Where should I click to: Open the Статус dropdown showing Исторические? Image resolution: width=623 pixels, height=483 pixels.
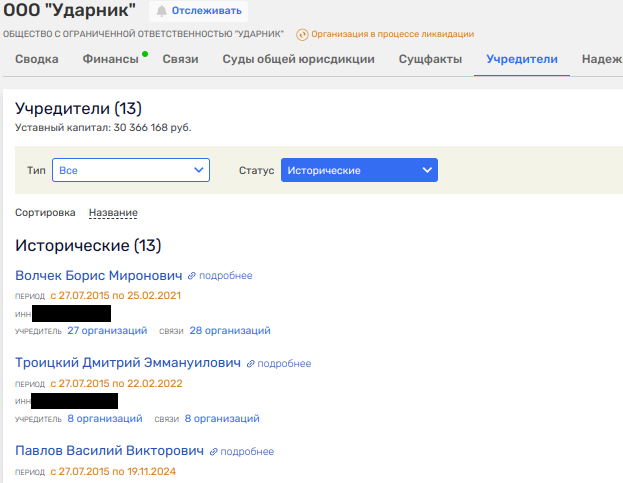[x=359, y=170]
